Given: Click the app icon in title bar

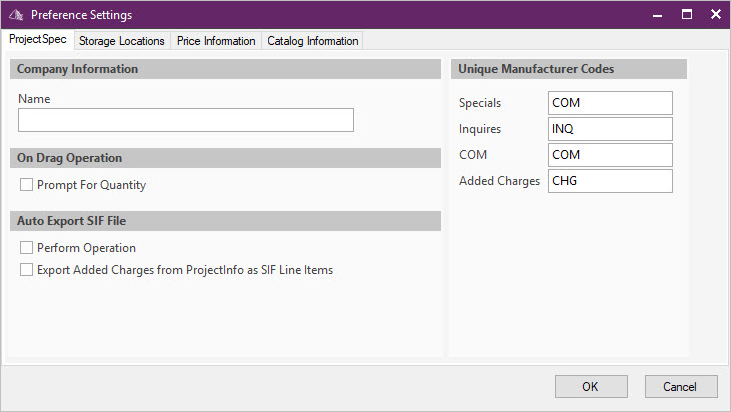Looking at the screenshot, I should [x=16, y=15].
